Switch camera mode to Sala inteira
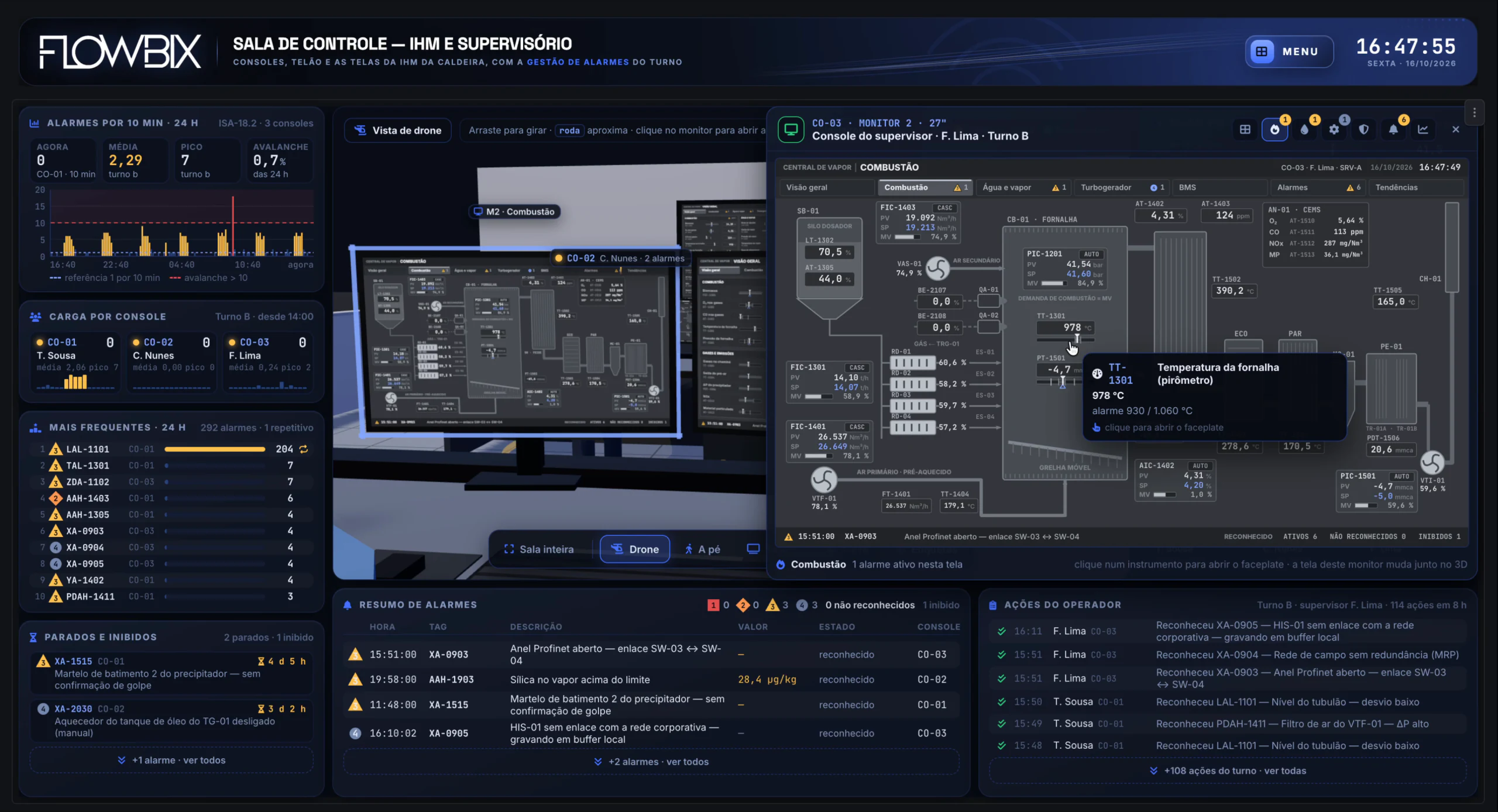This screenshot has height=812, width=1498. click(x=539, y=549)
